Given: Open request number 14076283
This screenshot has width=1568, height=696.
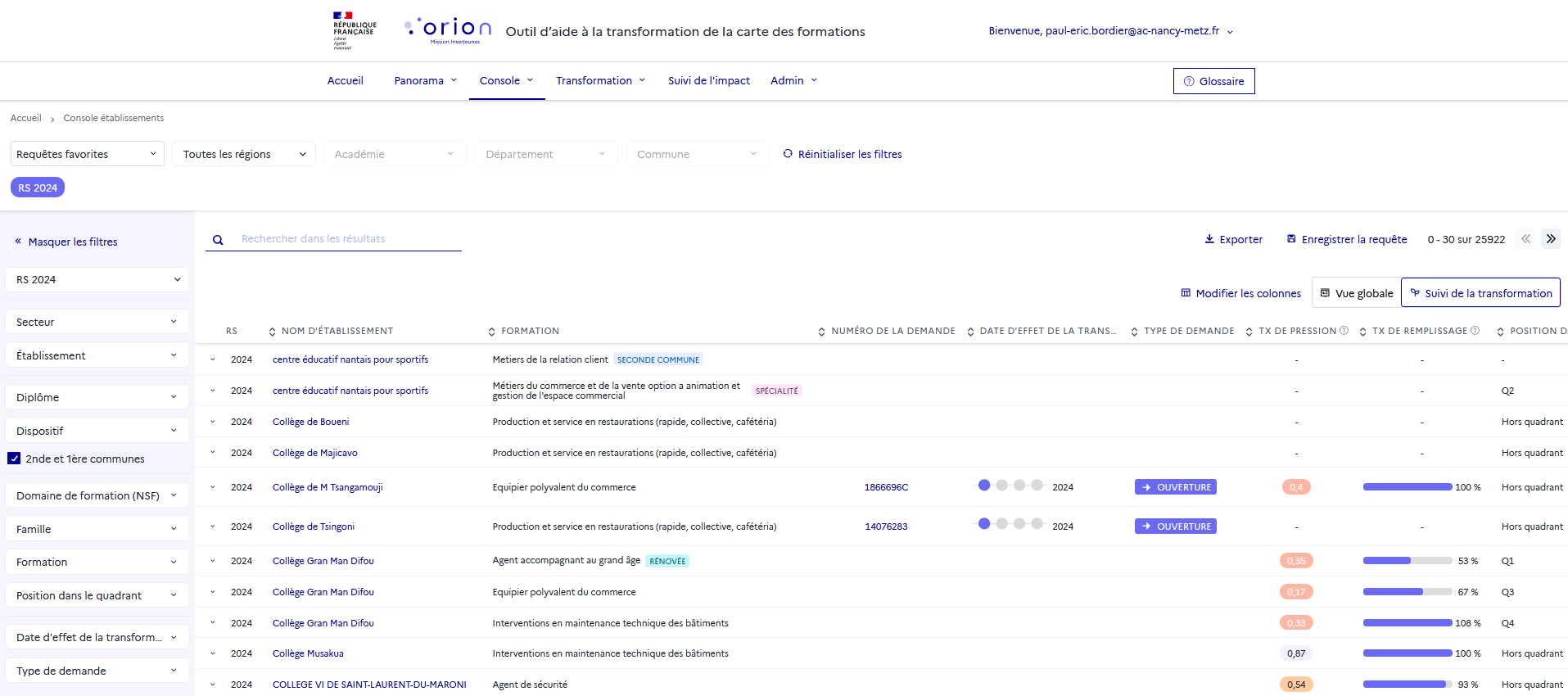Looking at the screenshot, I should point(886,527).
